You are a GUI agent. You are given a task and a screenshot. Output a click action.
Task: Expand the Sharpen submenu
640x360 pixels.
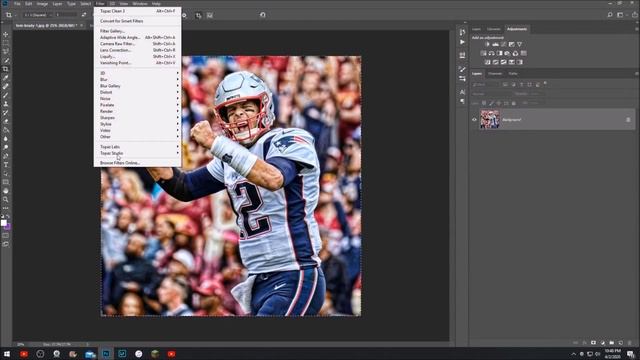[x=138, y=118]
